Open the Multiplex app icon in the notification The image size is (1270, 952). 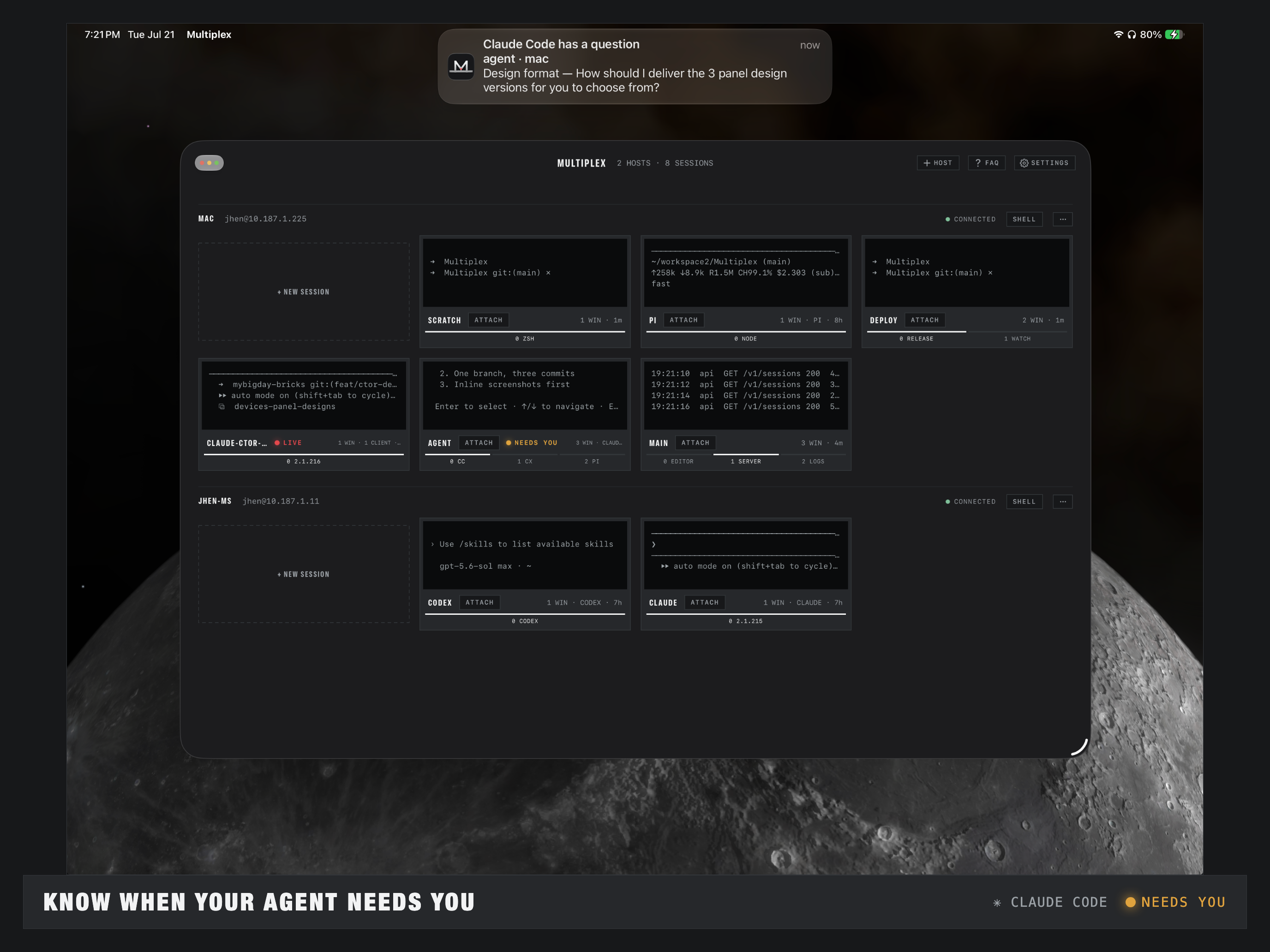461,66
